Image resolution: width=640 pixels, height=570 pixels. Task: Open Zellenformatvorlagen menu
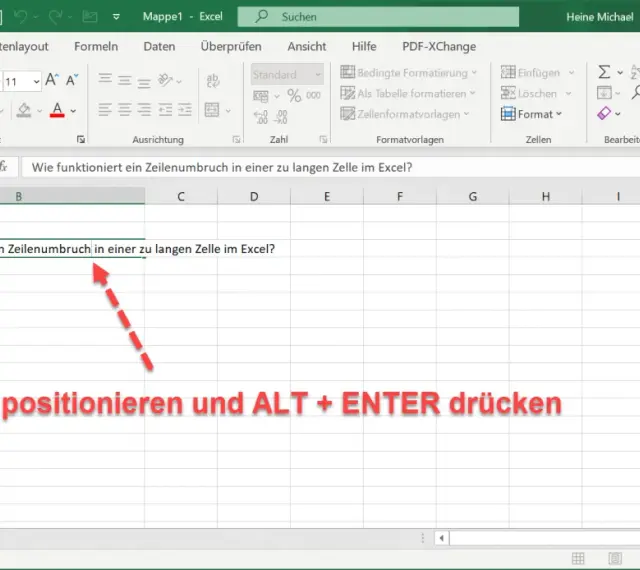click(x=405, y=114)
